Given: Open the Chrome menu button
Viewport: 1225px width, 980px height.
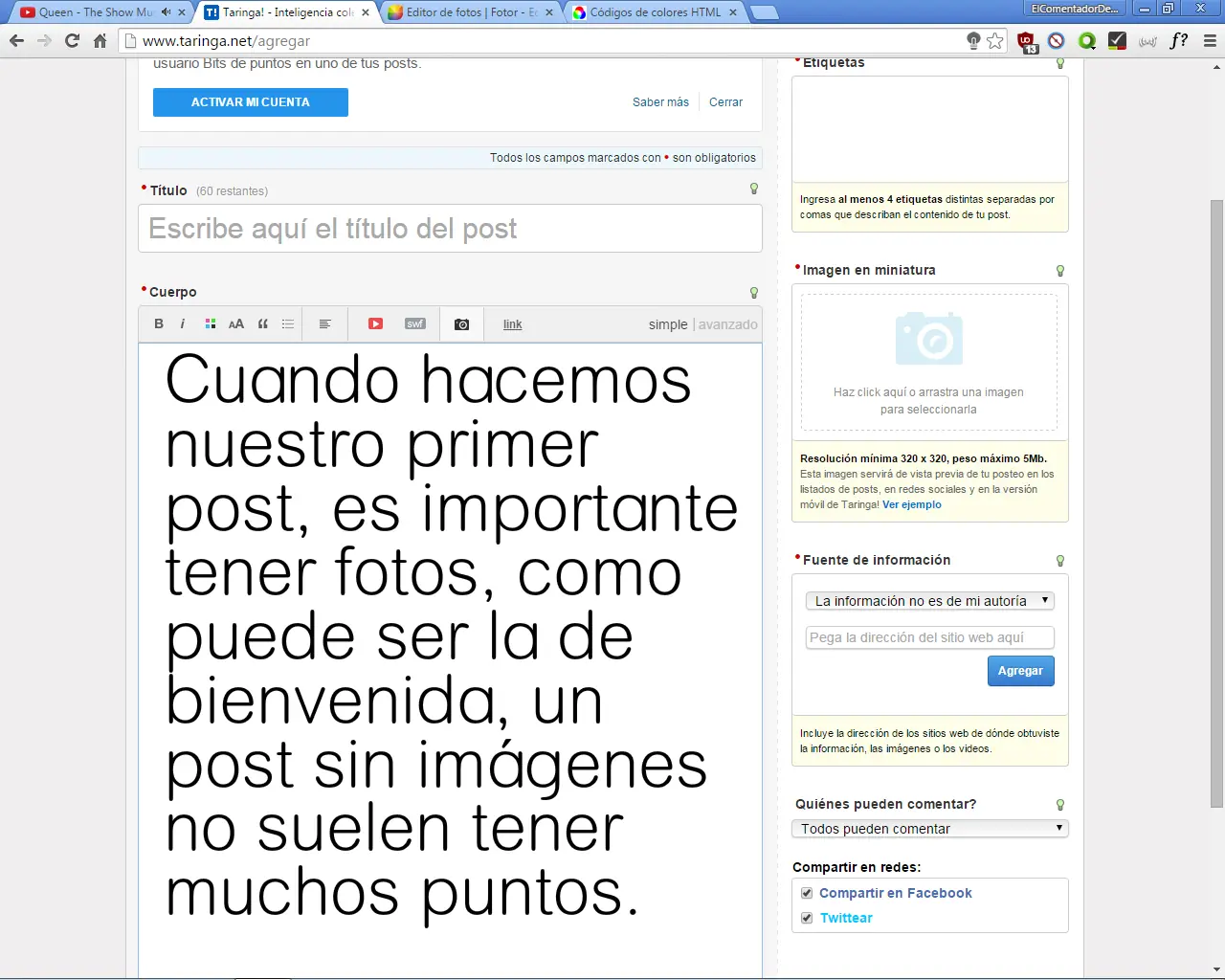Looking at the screenshot, I should pos(1210,40).
